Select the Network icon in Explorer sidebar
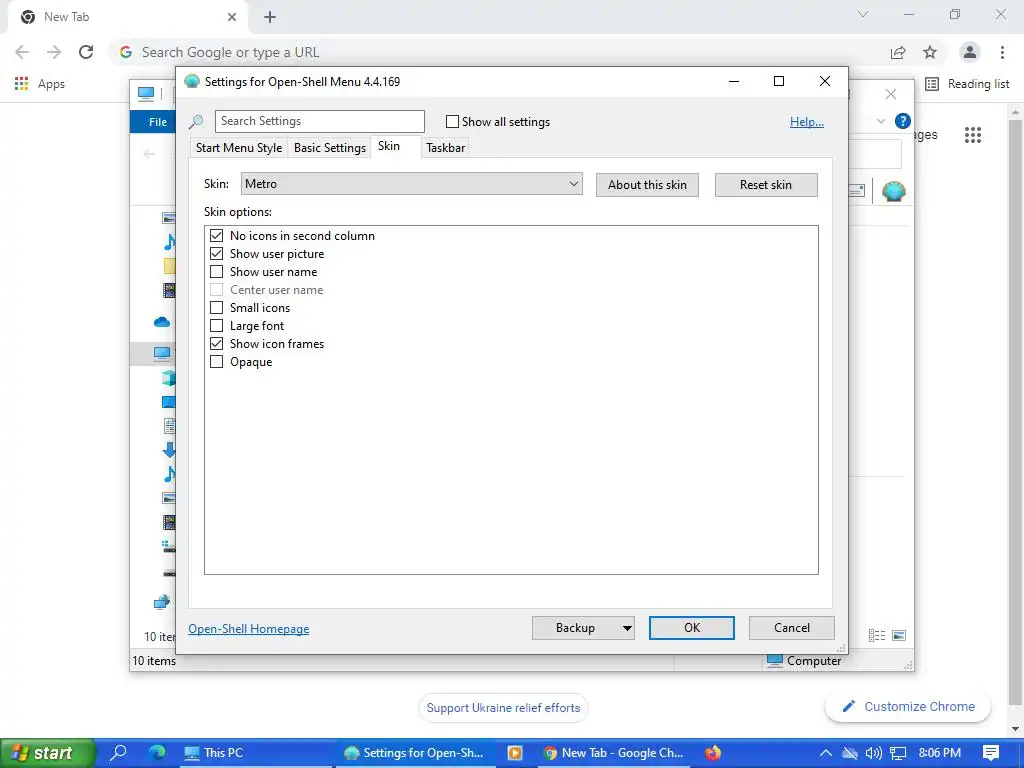The image size is (1024, 768). (161, 601)
